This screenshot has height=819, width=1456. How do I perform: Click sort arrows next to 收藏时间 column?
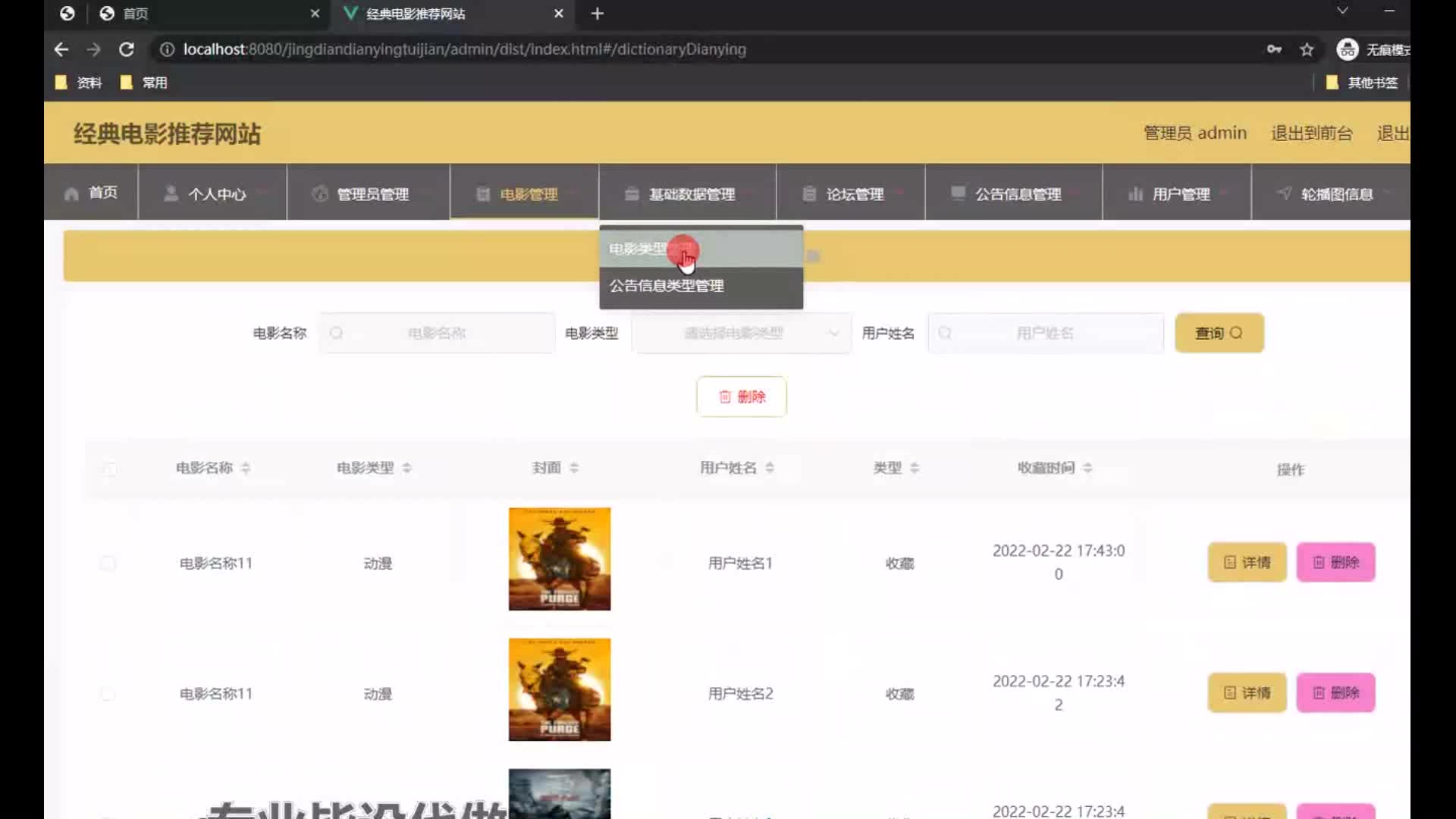point(1087,468)
